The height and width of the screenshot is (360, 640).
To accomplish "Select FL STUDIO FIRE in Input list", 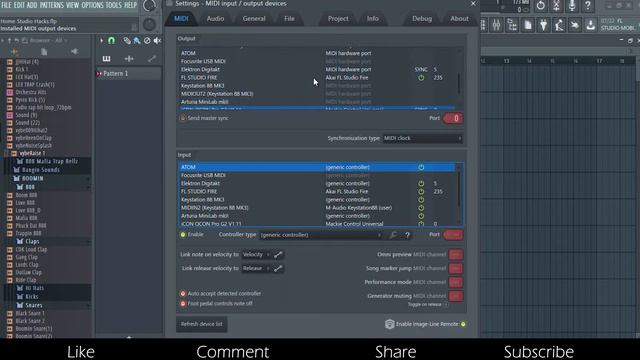I will 317,192.
